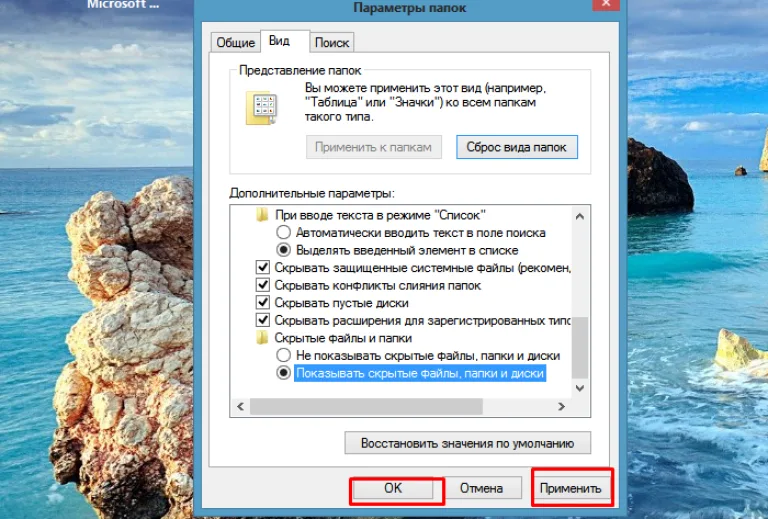Click the horizontal scroll right arrow
The width and height of the screenshot is (768, 519).
click(561, 406)
